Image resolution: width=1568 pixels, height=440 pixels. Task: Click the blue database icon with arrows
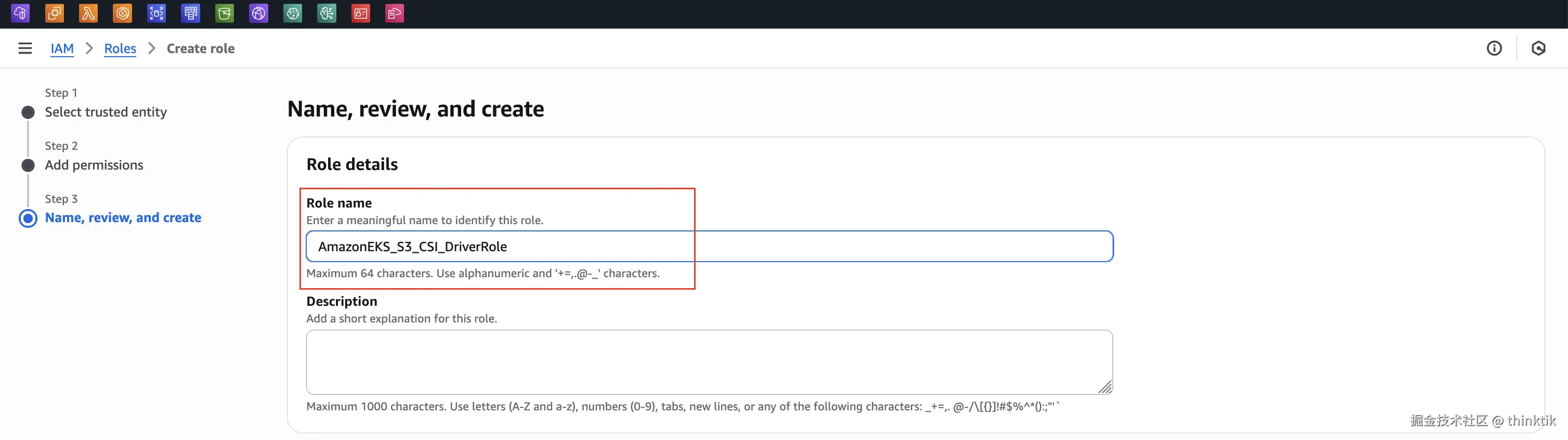click(156, 13)
